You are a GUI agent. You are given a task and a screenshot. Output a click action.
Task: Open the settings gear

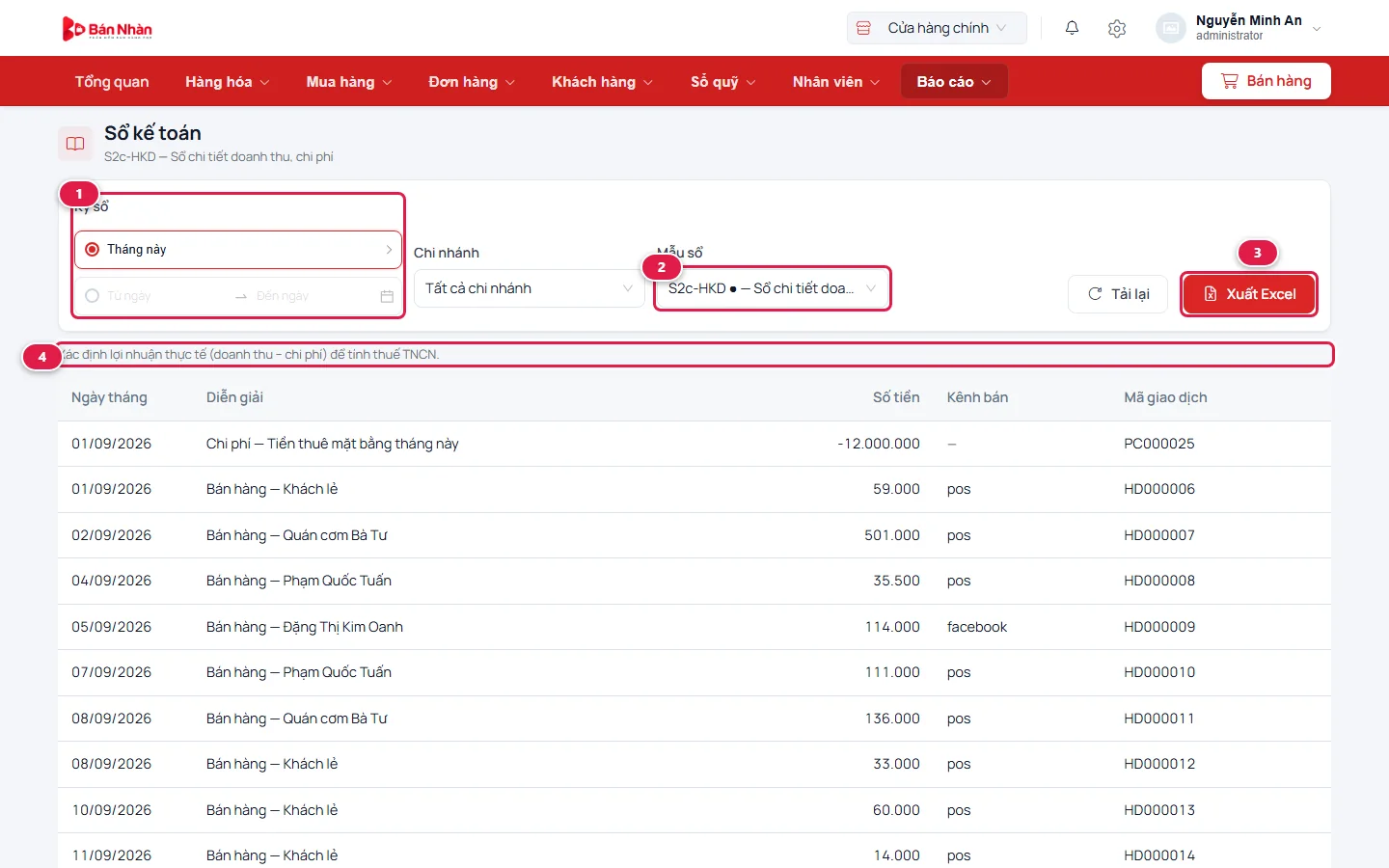[1117, 28]
